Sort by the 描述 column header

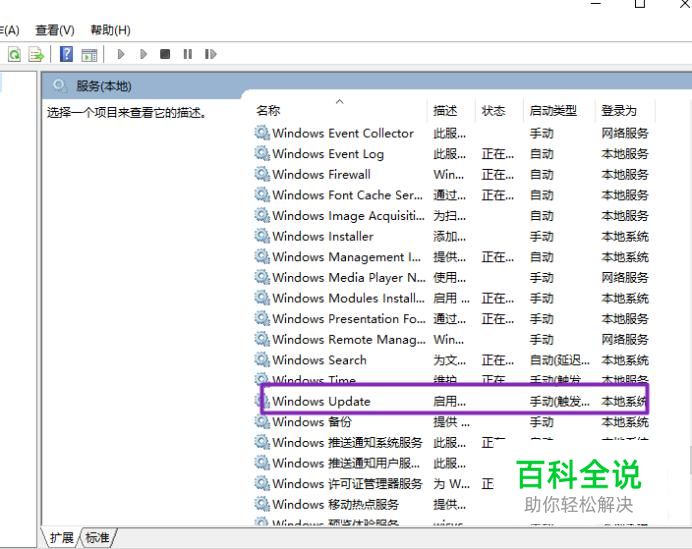point(445,110)
